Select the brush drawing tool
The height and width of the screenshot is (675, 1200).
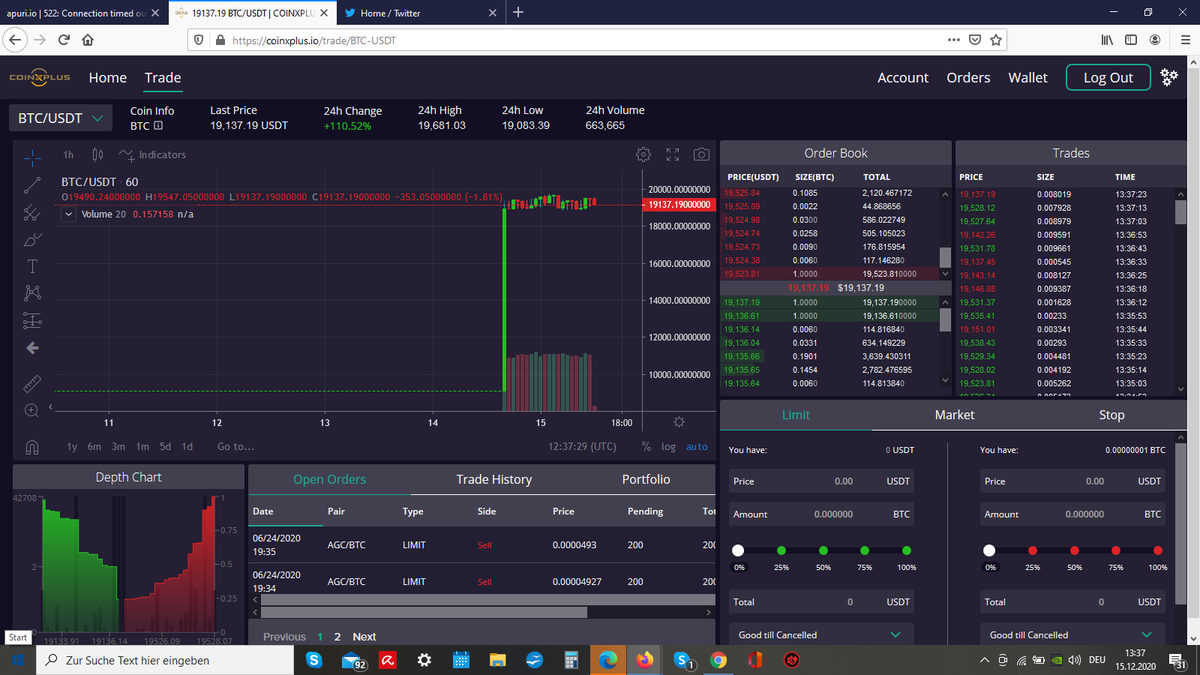(32, 239)
